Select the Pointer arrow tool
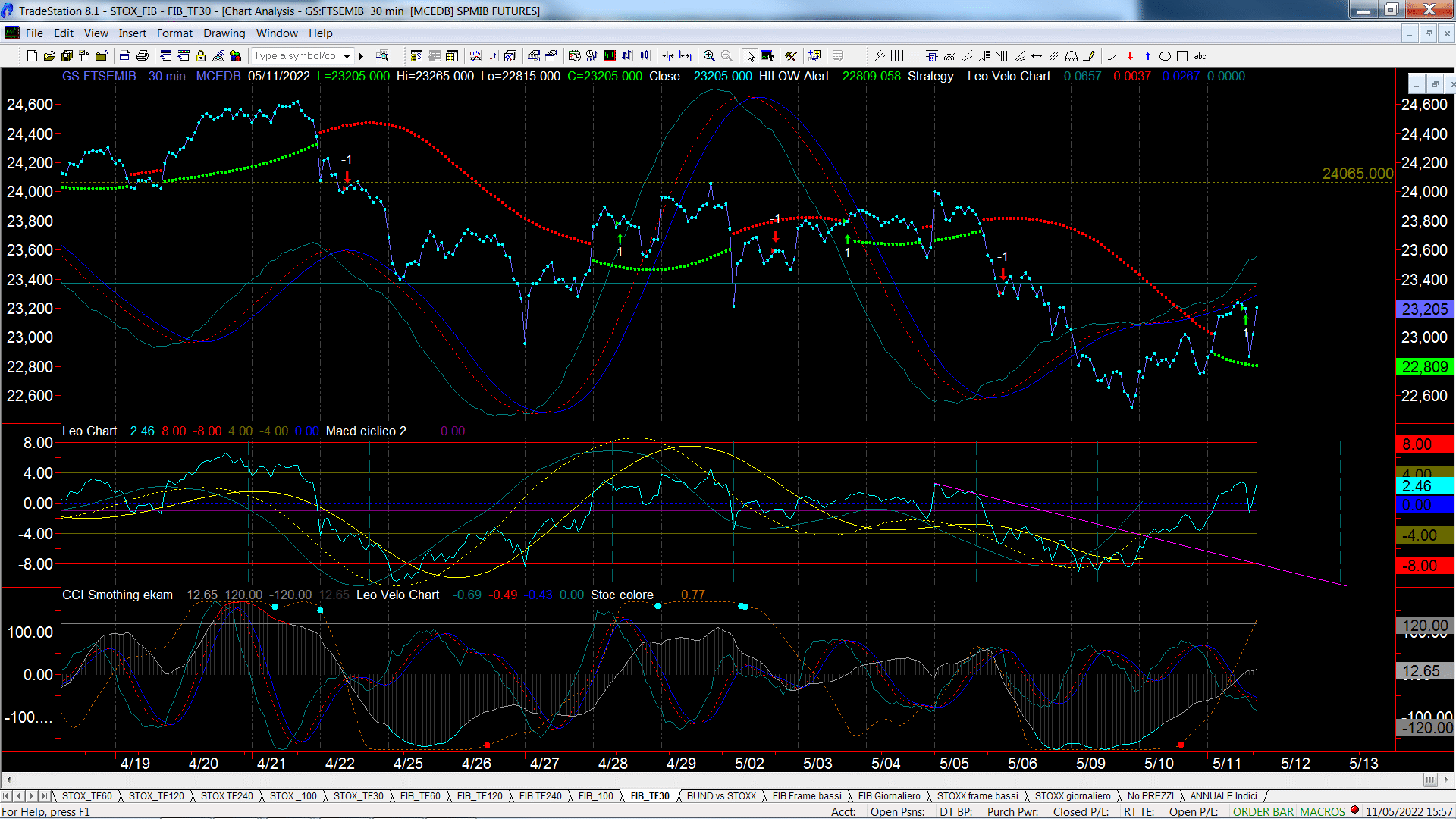The image size is (1456, 819). (750, 55)
